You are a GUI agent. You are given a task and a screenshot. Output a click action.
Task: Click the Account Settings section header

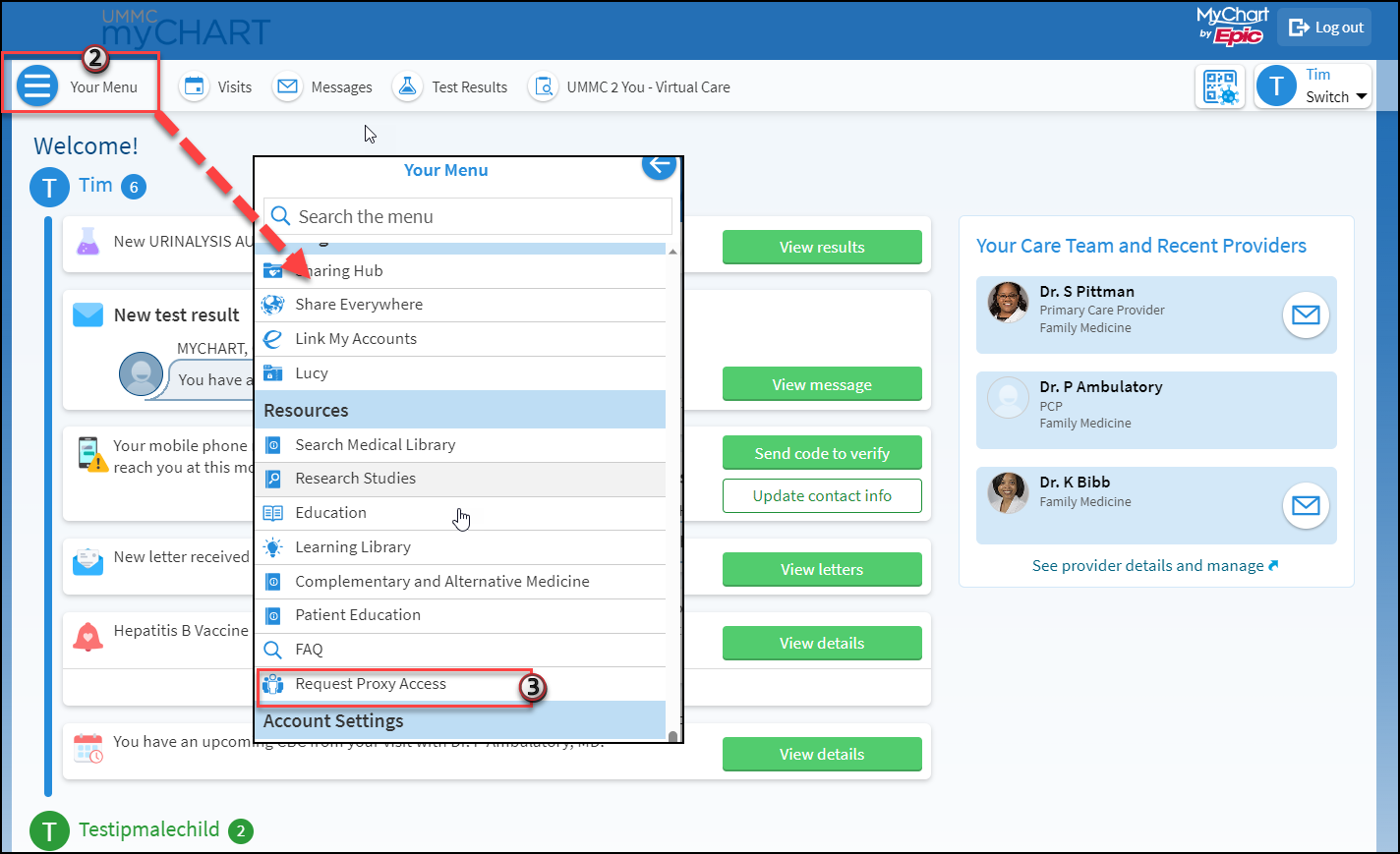click(460, 720)
